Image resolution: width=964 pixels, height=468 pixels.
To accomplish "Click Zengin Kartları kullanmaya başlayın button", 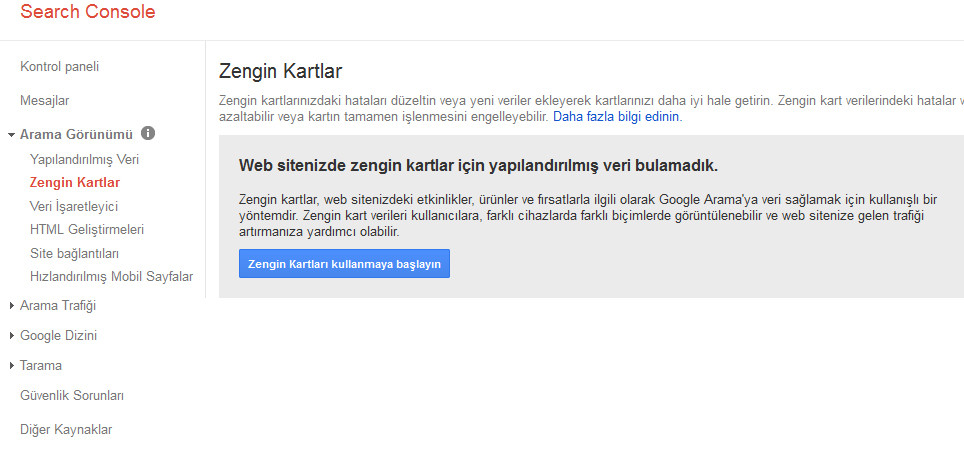I will pos(344,264).
